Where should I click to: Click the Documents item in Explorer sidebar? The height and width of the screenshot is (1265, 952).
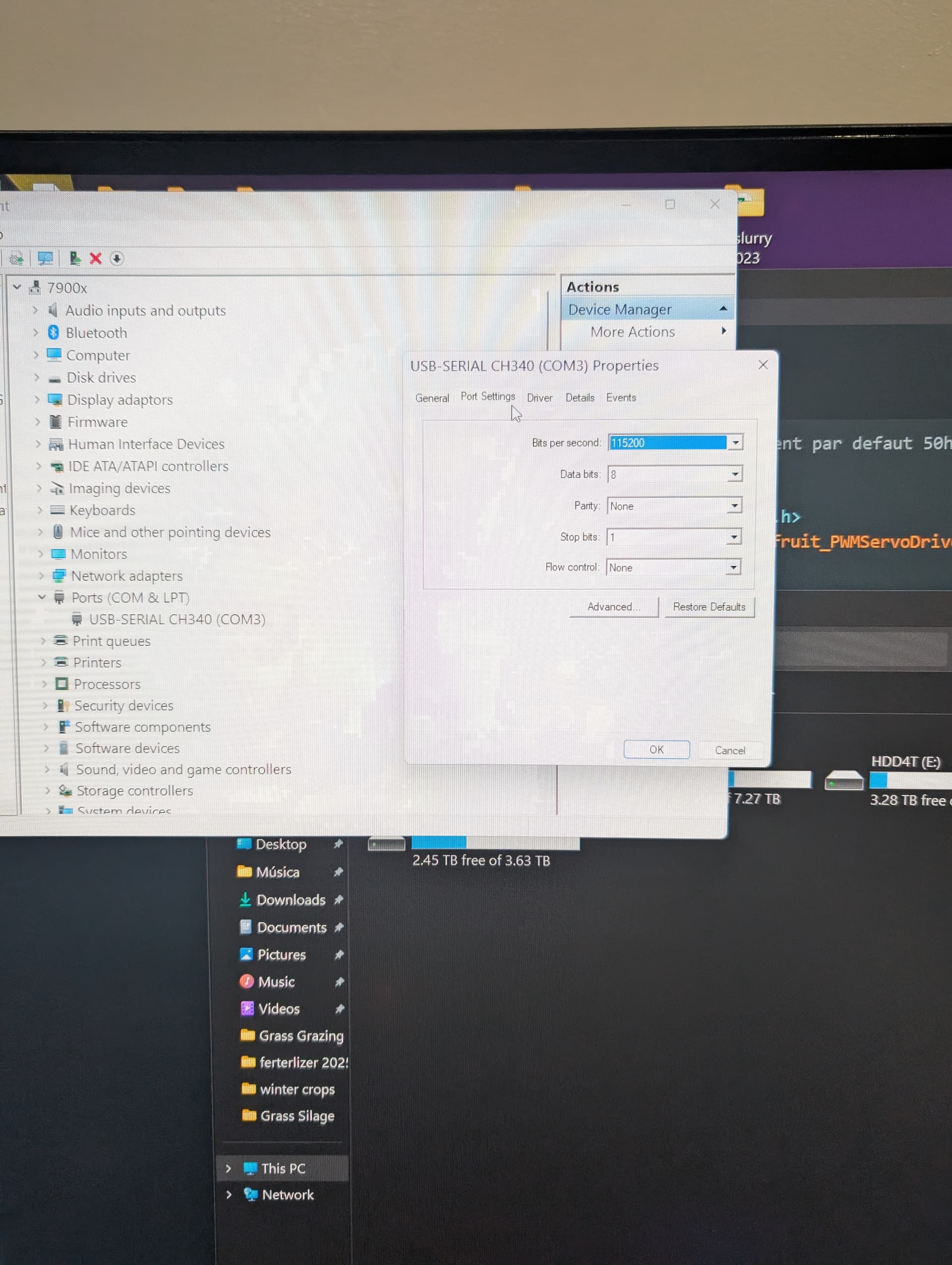point(292,927)
